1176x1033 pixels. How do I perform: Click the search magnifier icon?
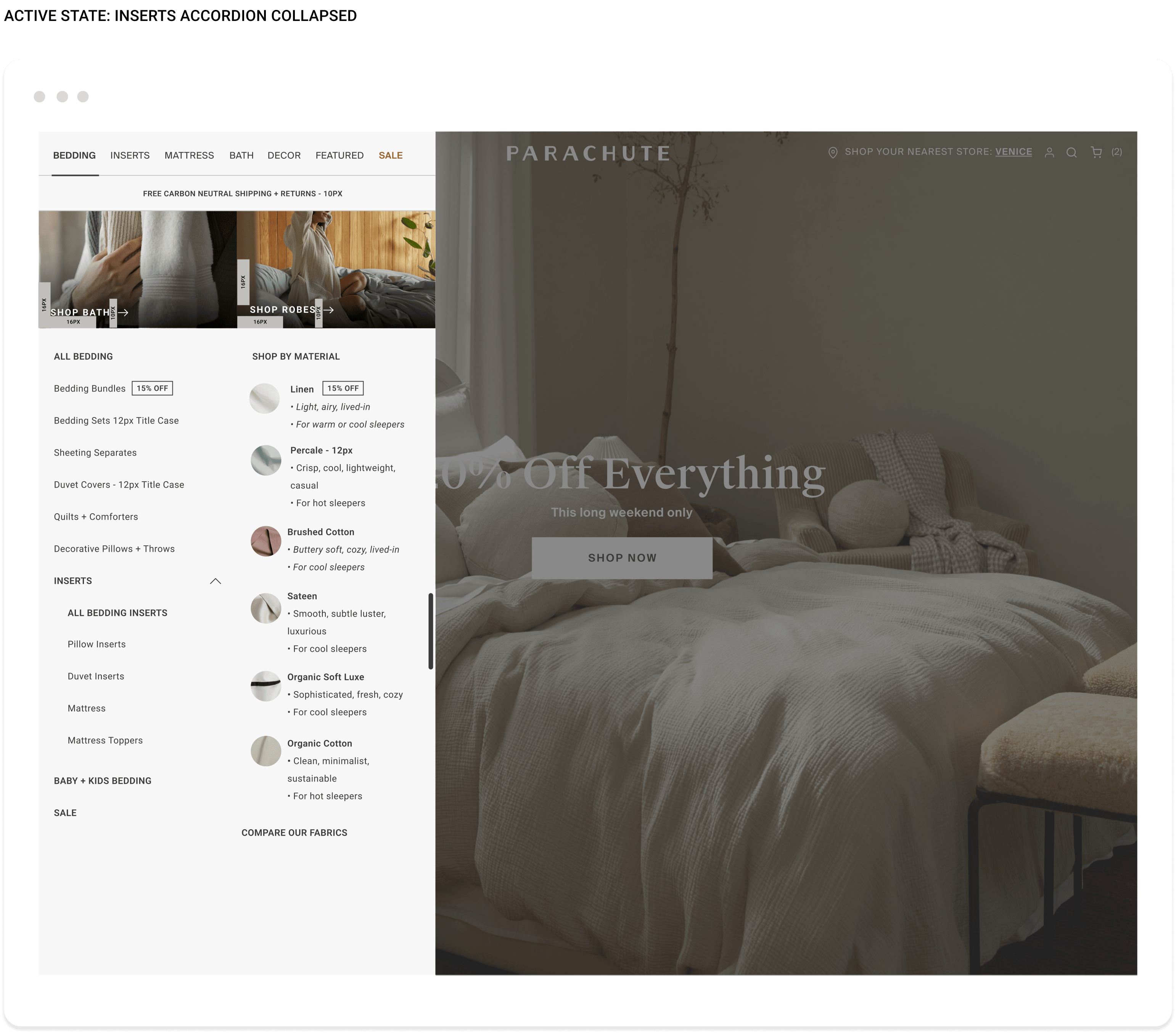(x=1071, y=153)
